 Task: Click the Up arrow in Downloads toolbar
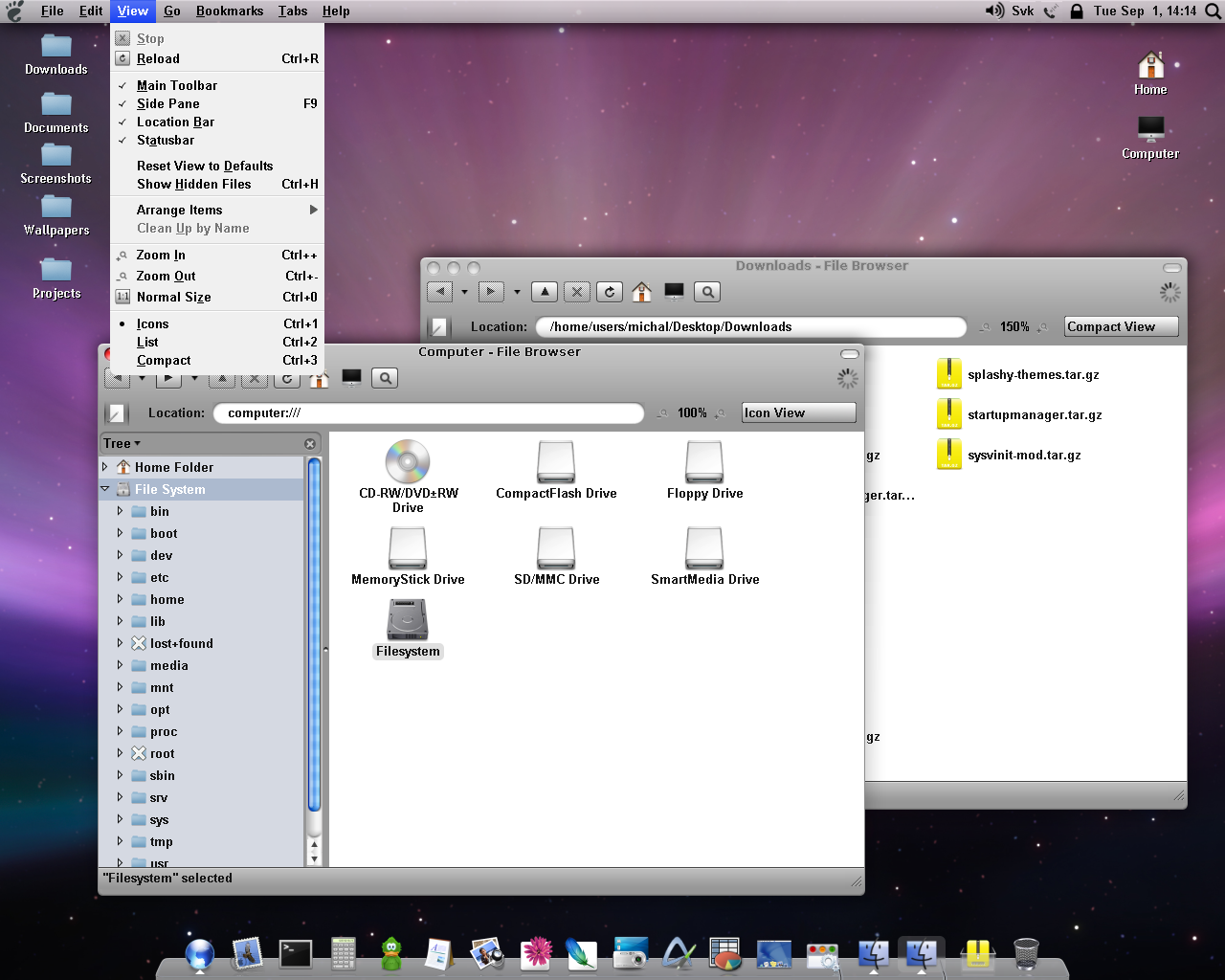pos(545,292)
